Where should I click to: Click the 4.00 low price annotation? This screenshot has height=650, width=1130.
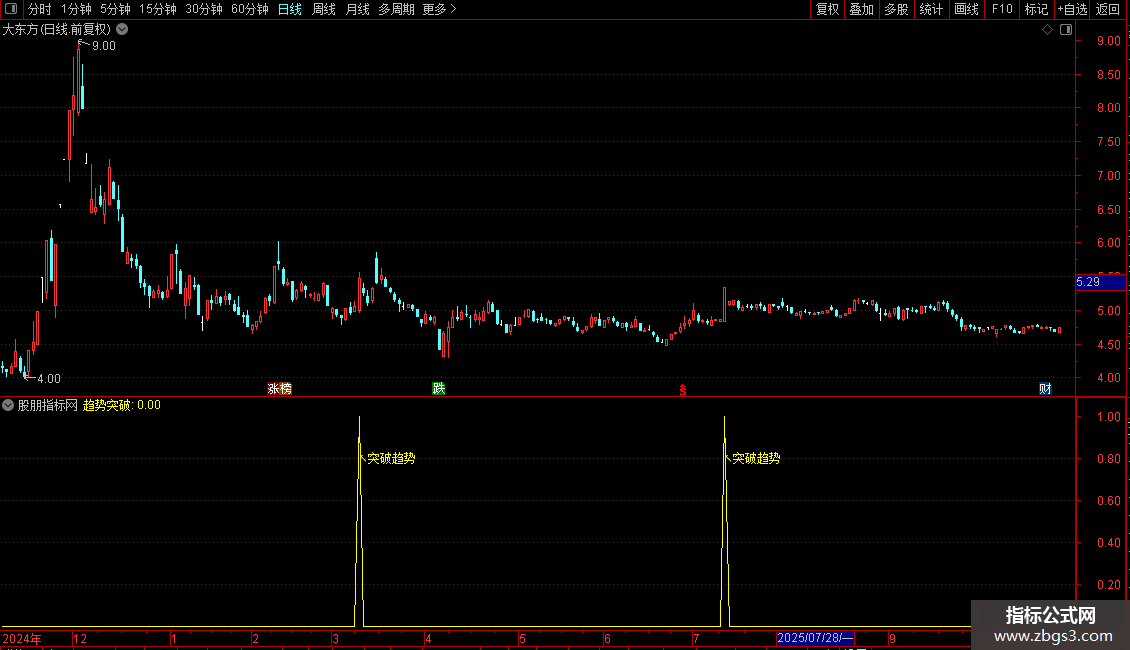point(49,378)
